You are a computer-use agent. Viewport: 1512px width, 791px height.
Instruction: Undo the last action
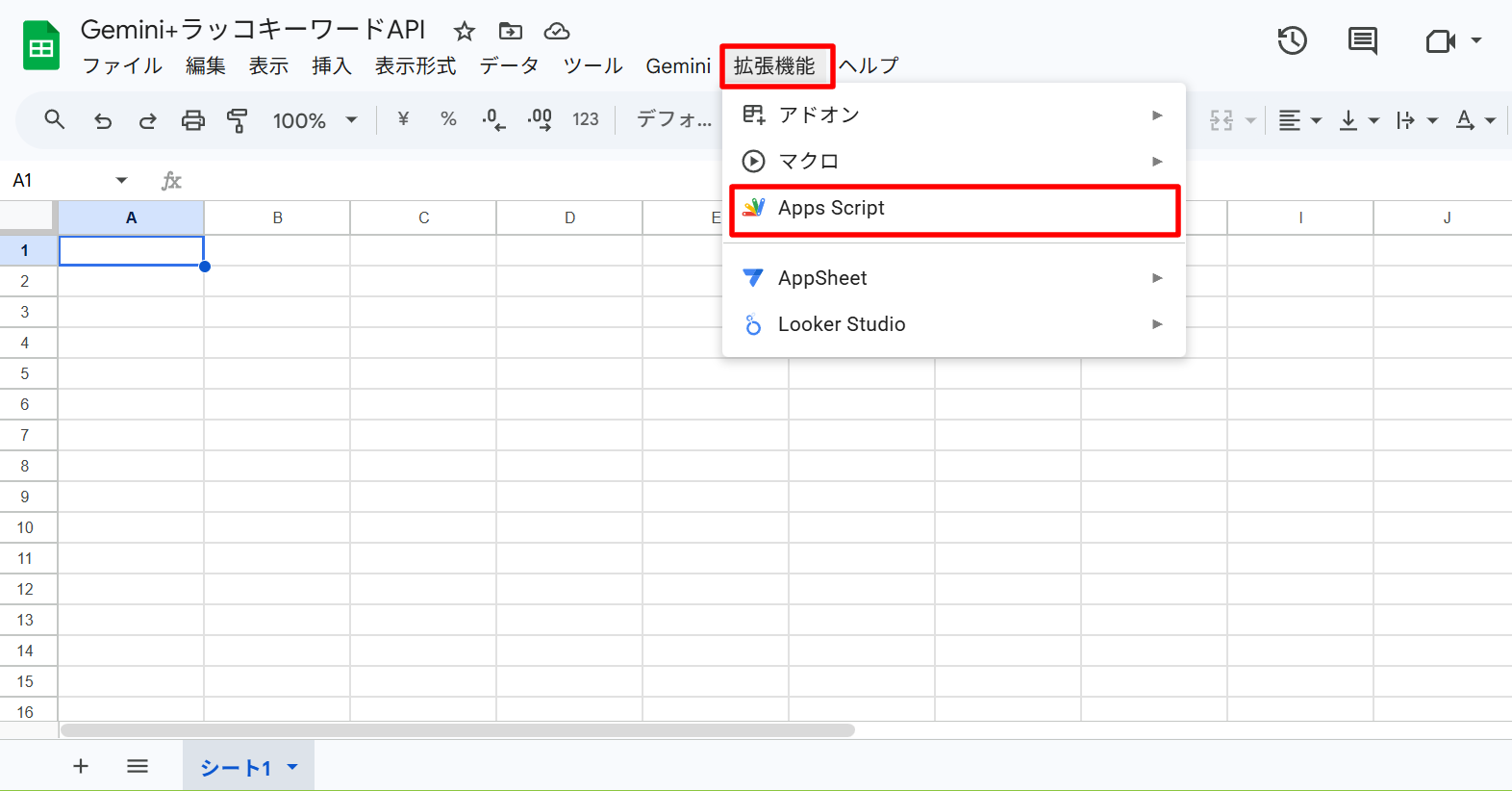pyautogui.click(x=102, y=120)
